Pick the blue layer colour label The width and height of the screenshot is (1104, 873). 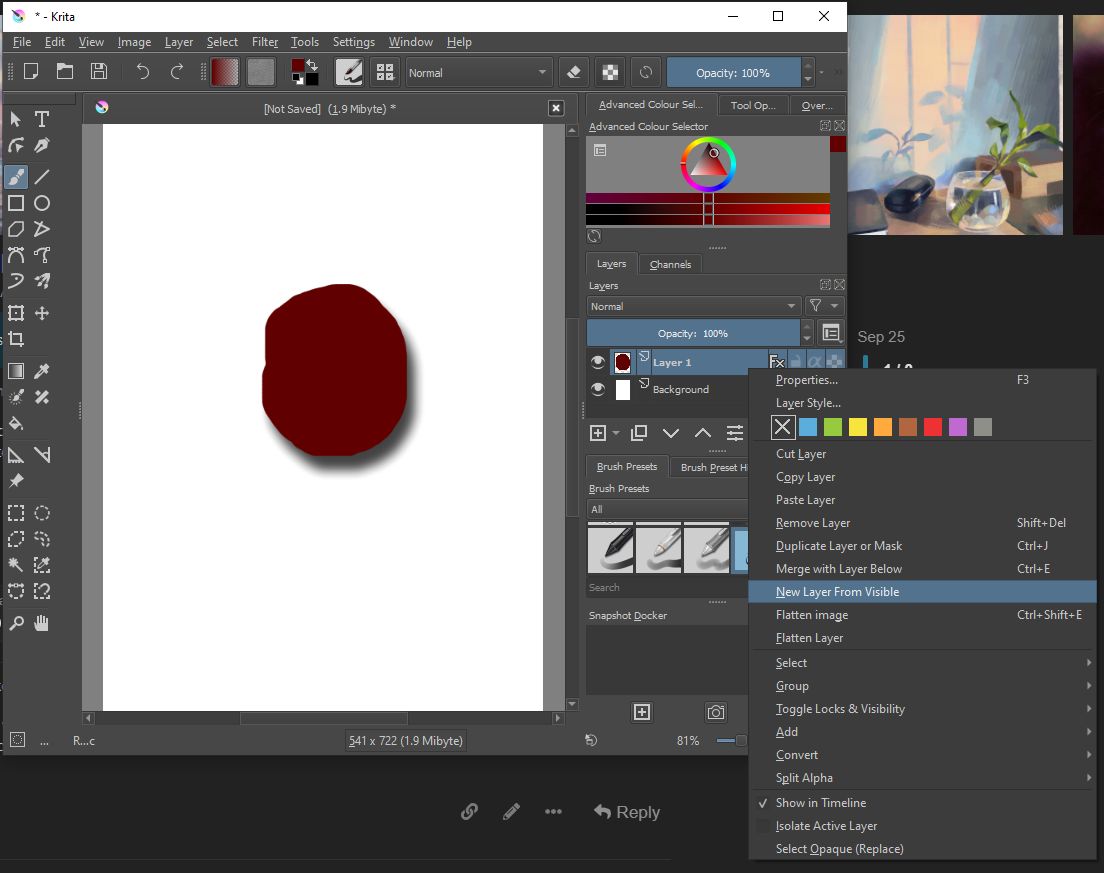(808, 427)
